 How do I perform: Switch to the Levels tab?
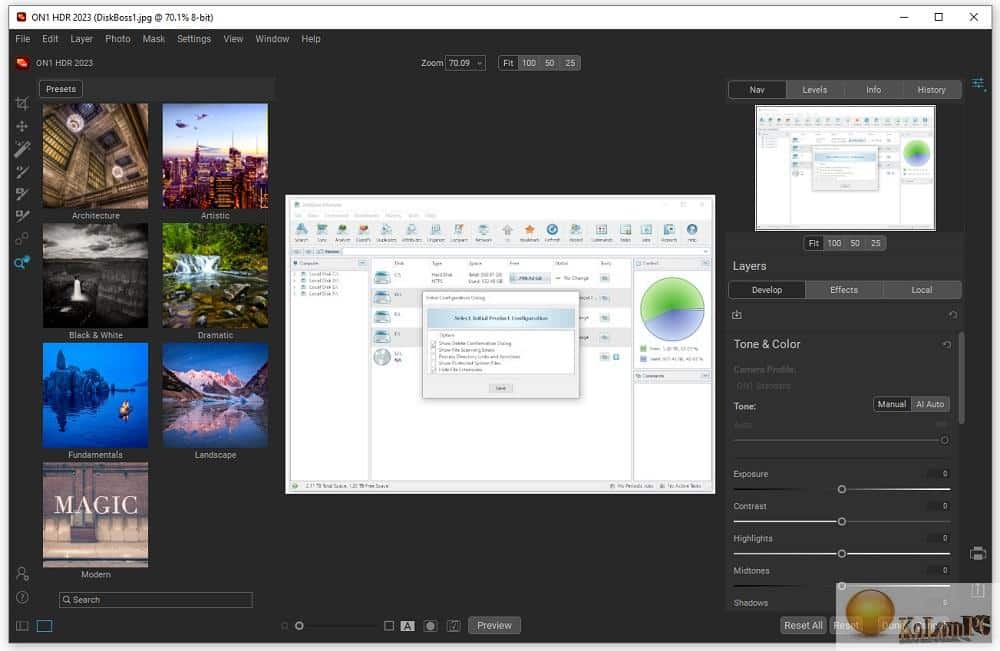click(815, 90)
